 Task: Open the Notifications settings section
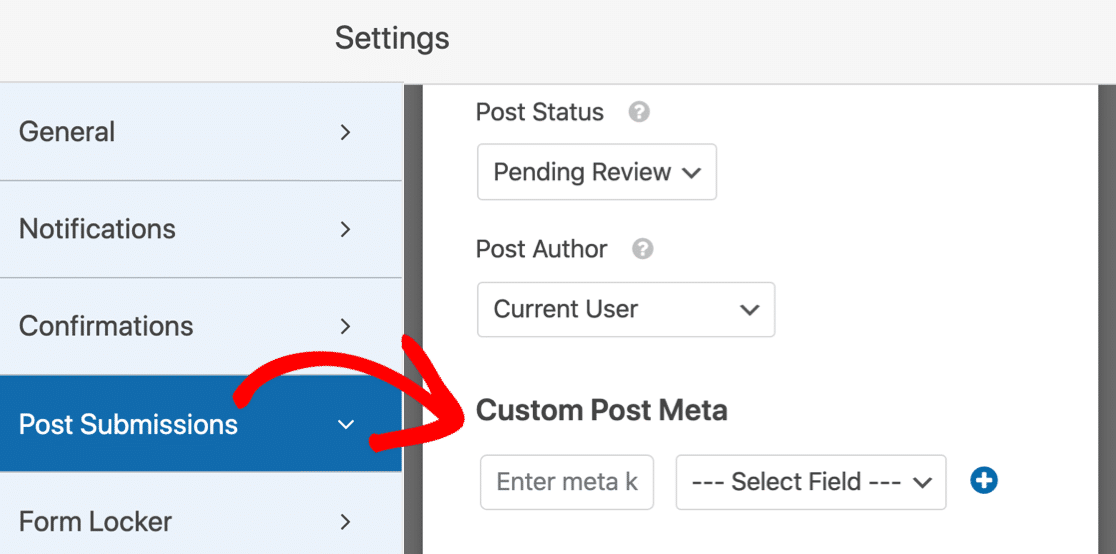[x=201, y=229]
